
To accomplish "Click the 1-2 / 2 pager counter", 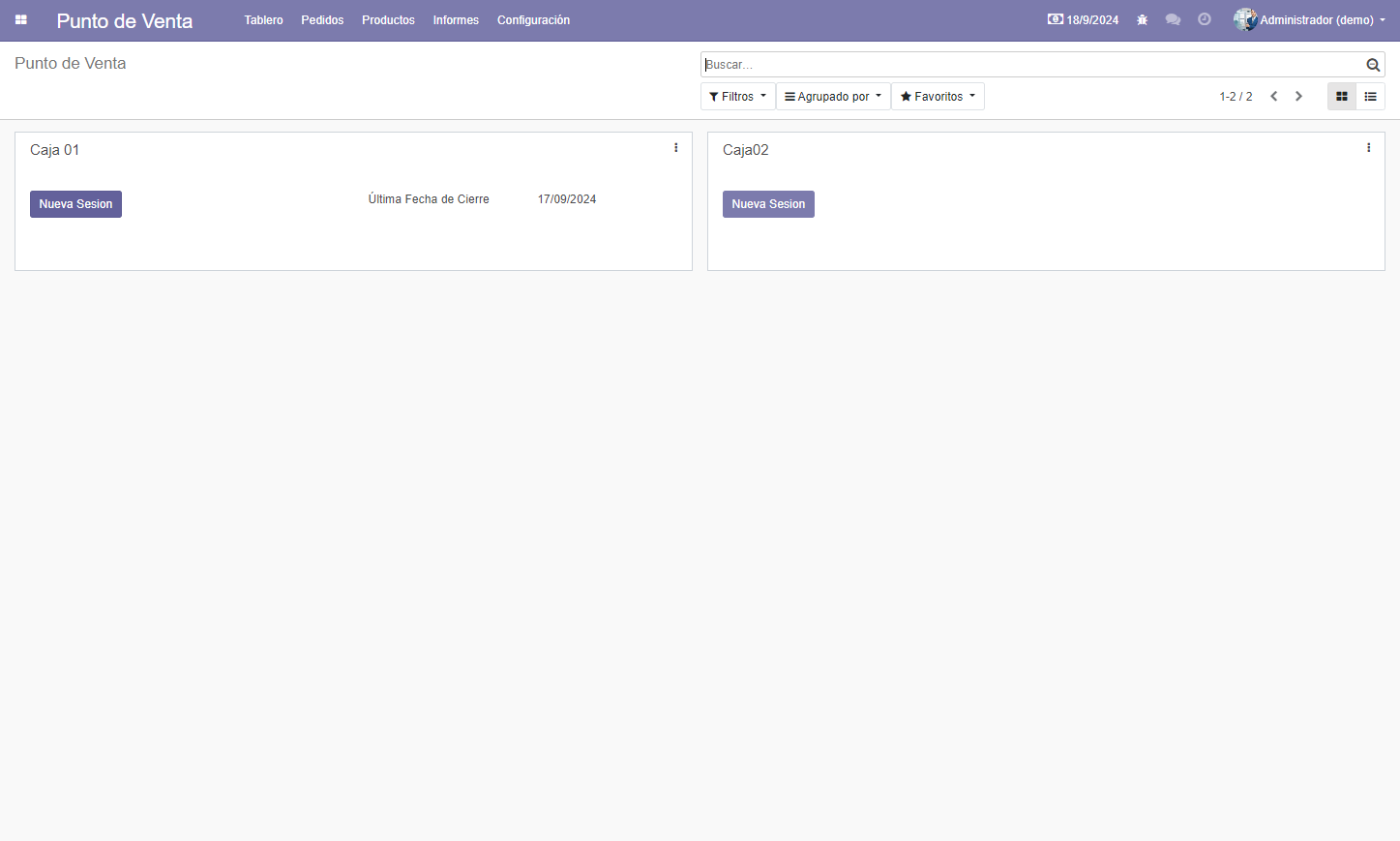I will (1236, 97).
